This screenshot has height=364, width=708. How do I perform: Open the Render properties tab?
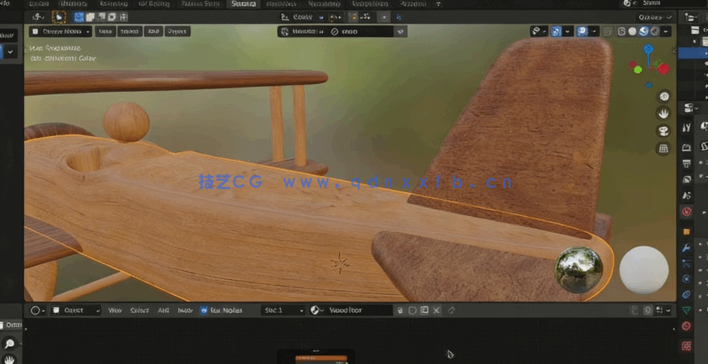pyautogui.click(x=686, y=147)
